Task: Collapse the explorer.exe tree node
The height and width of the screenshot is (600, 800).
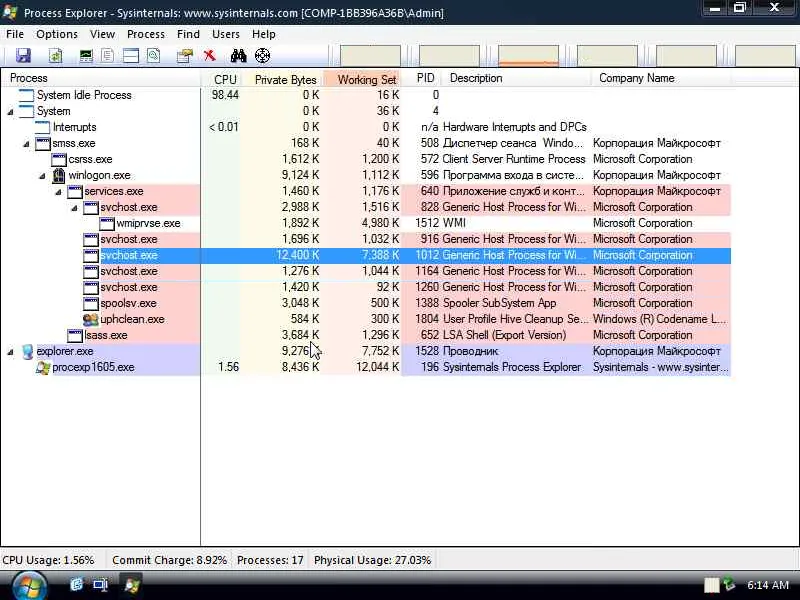Action: click(11, 352)
